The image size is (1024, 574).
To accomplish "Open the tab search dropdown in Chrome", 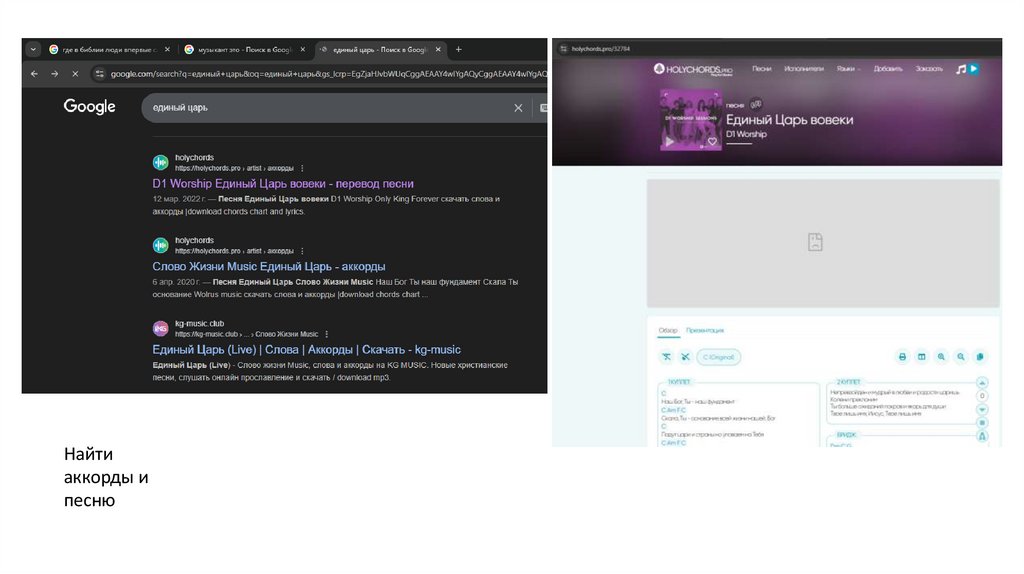I will pos(33,50).
